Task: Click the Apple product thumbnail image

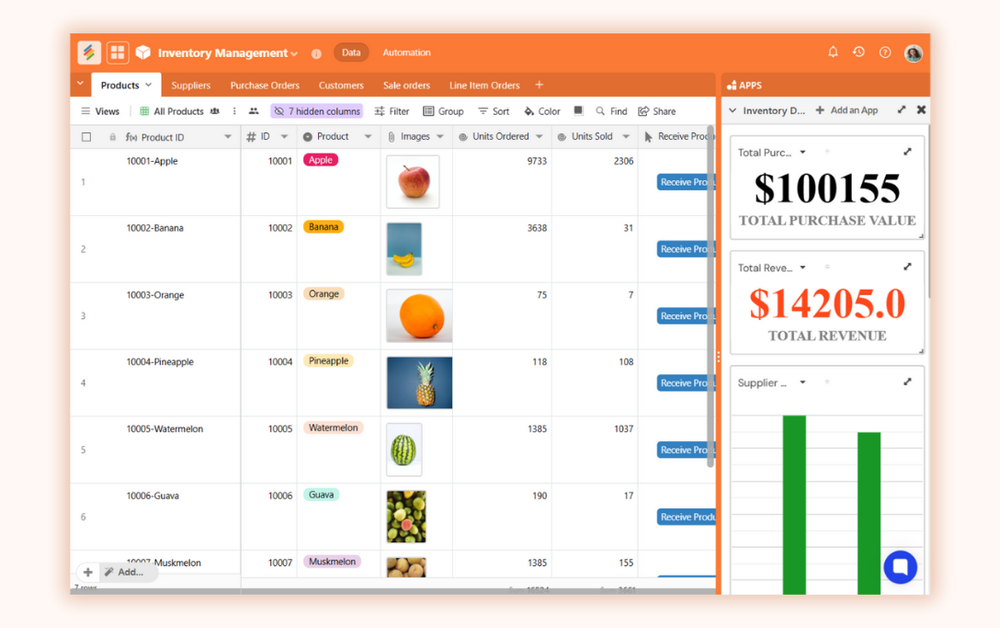Action: tap(413, 182)
